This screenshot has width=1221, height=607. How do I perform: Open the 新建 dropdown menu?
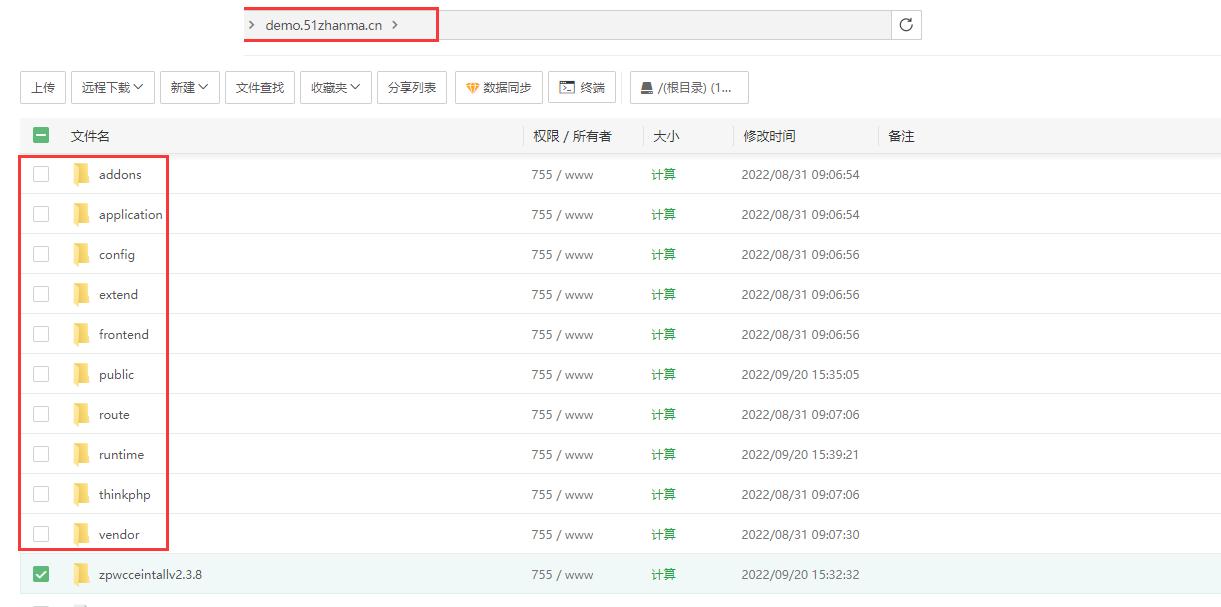(x=189, y=88)
